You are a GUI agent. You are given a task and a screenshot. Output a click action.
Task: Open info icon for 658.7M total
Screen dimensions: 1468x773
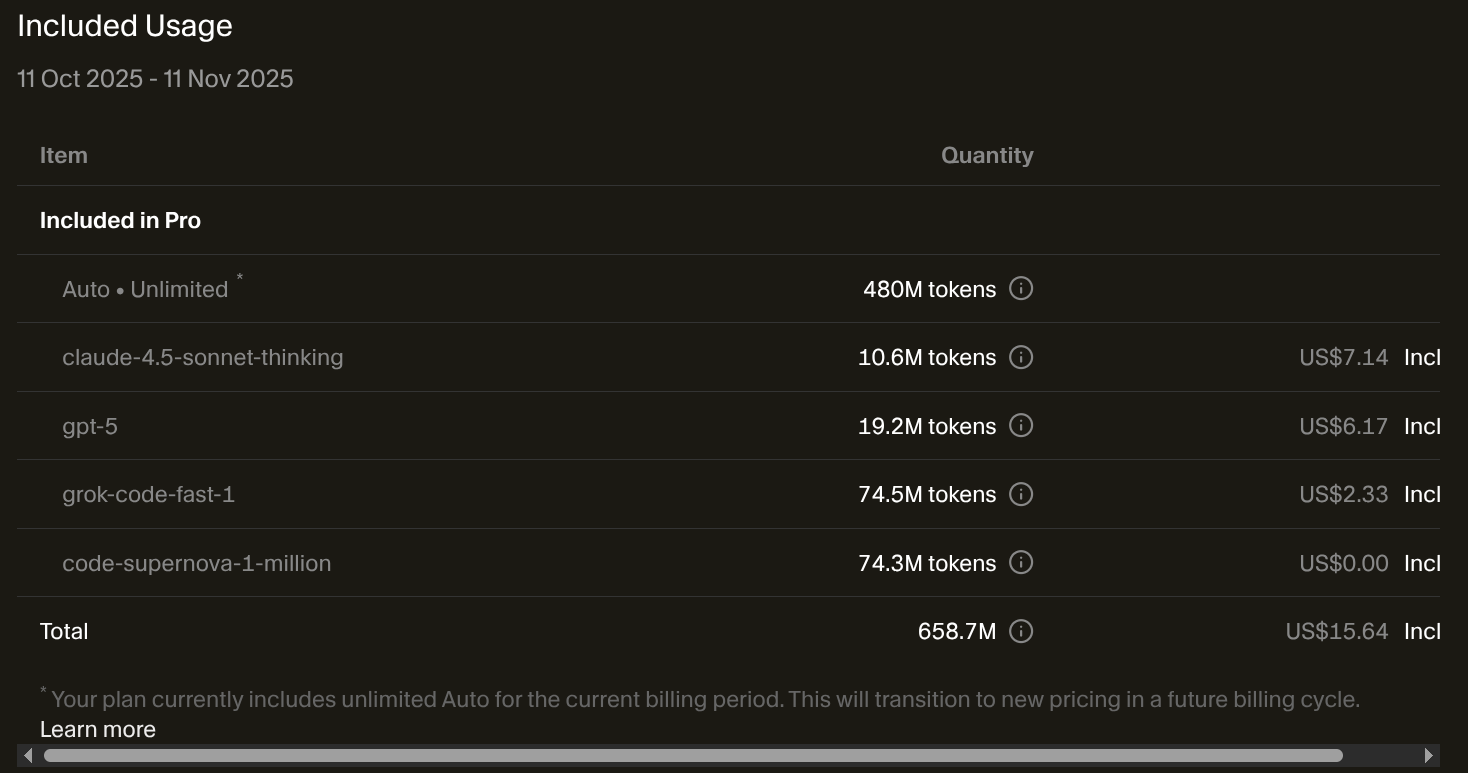(1020, 631)
